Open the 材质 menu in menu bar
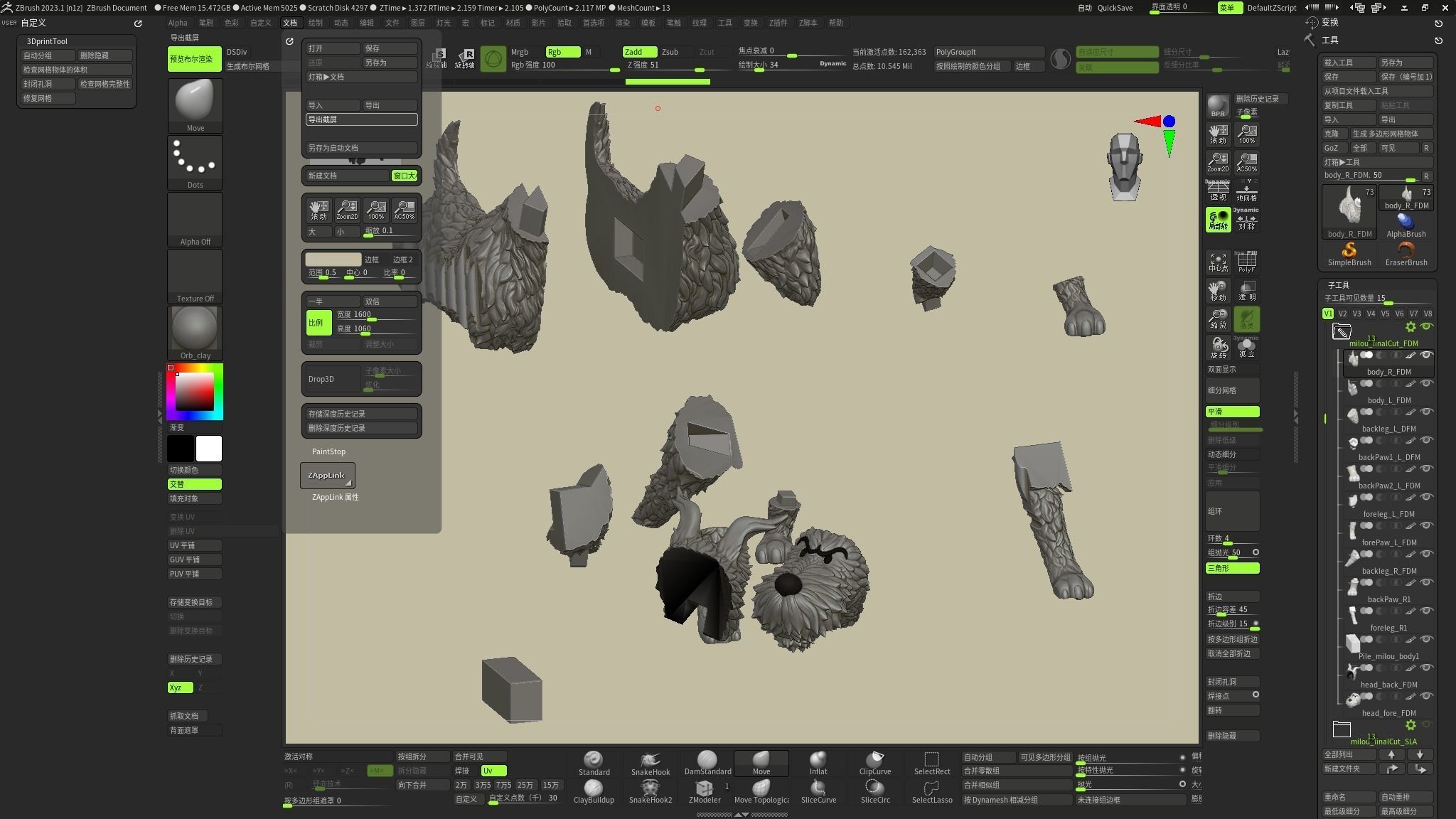This screenshot has width=1456, height=819. point(513,23)
